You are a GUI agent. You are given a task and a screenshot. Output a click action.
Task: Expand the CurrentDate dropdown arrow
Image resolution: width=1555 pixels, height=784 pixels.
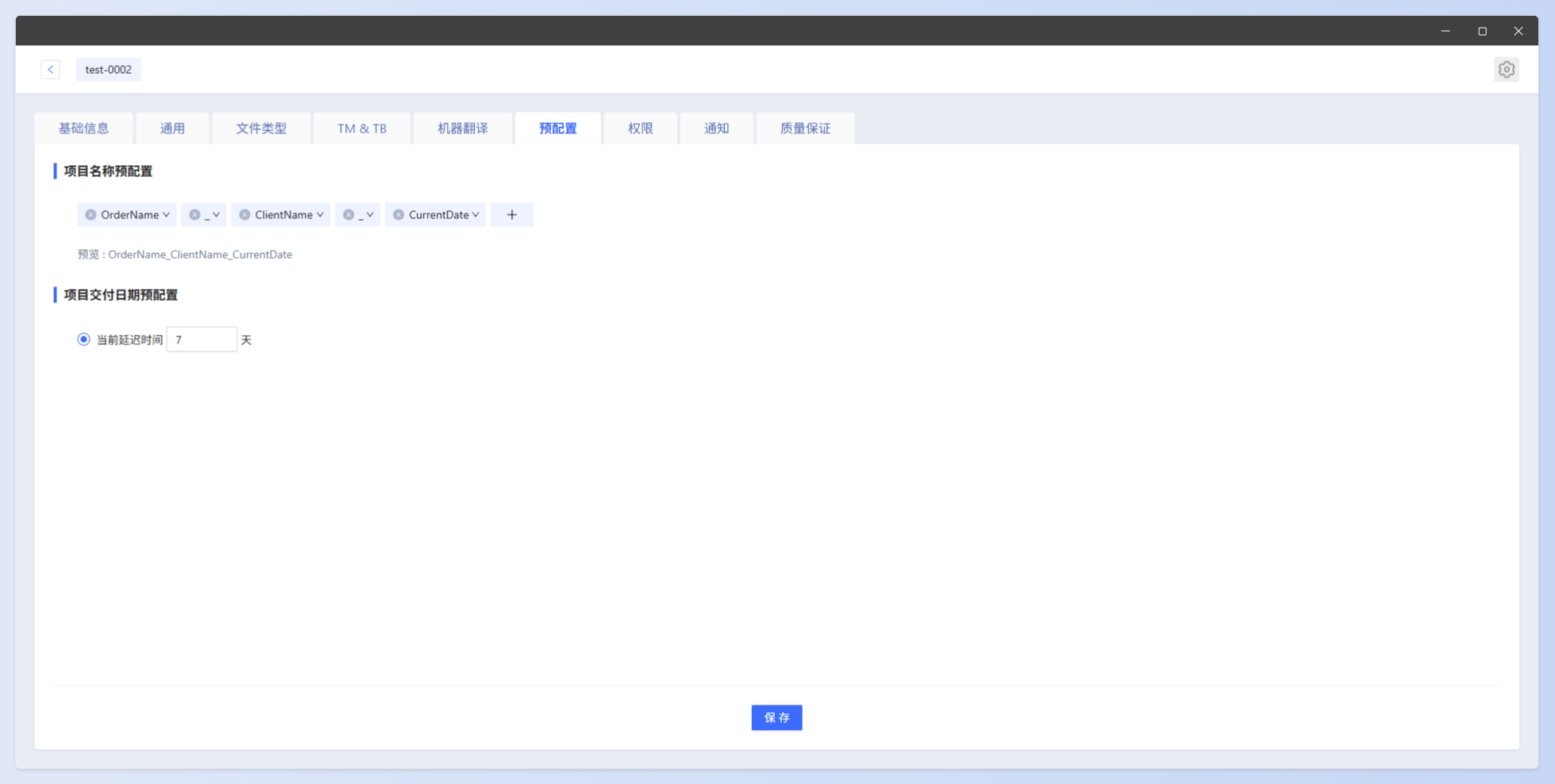coord(475,214)
